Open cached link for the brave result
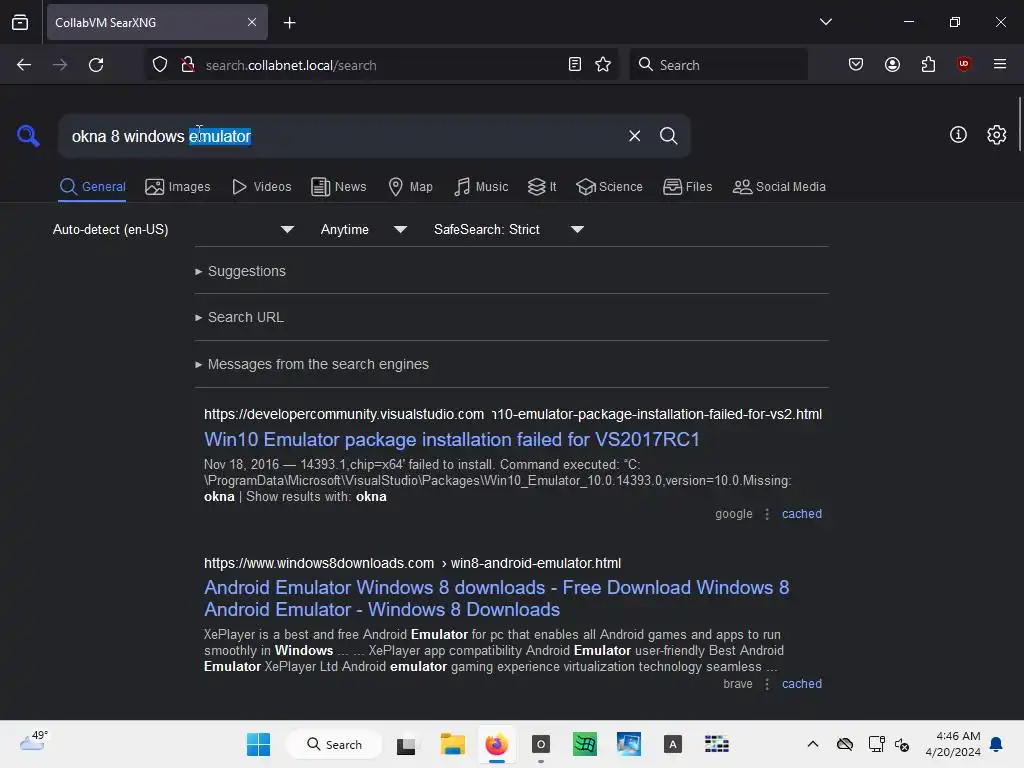This screenshot has height=768, width=1024. pyautogui.click(x=801, y=684)
